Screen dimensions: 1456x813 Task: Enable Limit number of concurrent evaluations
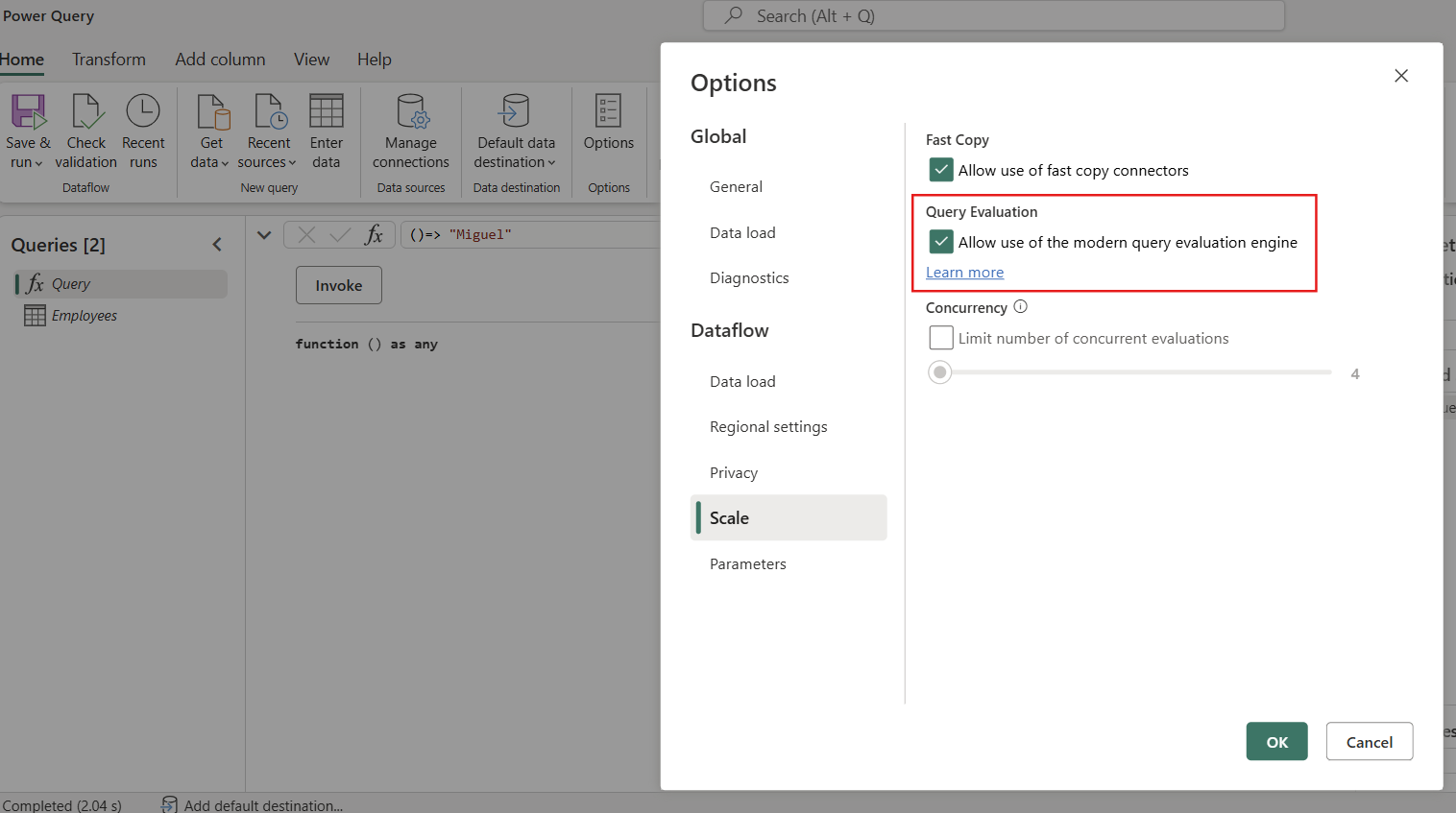[x=941, y=338]
